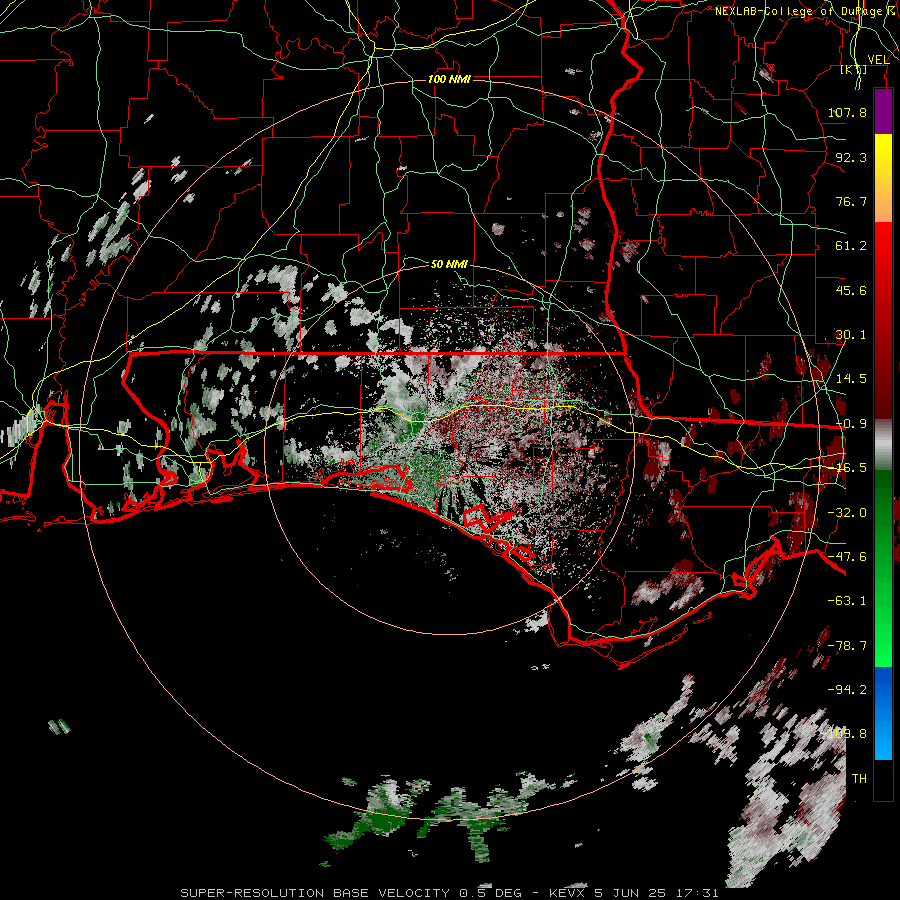This screenshot has width=900, height=900.
Task: Select the 76.7 legend value
Action: click(x=851, y=201)
